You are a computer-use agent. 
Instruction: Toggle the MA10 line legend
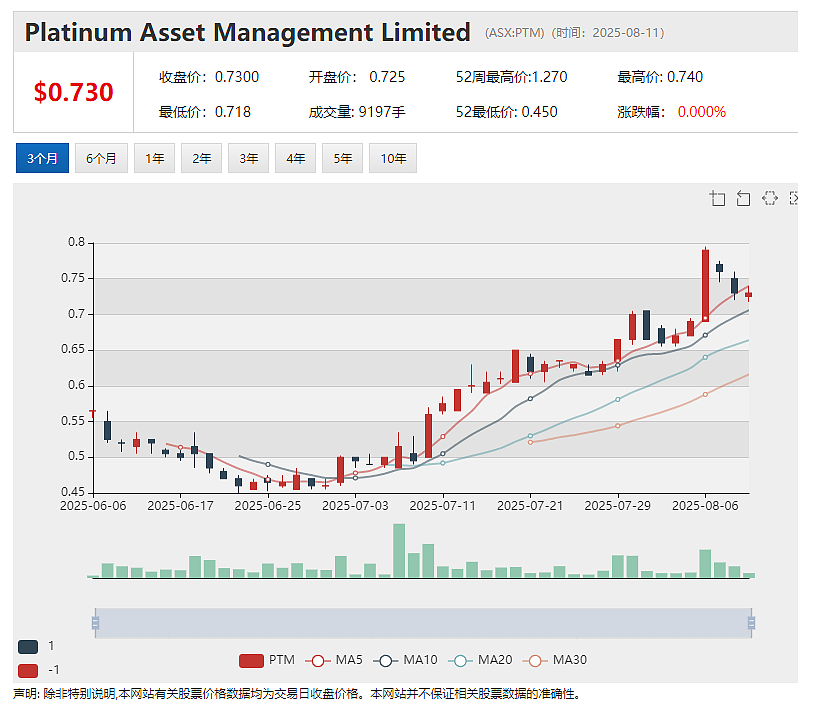tap(405, 660)
